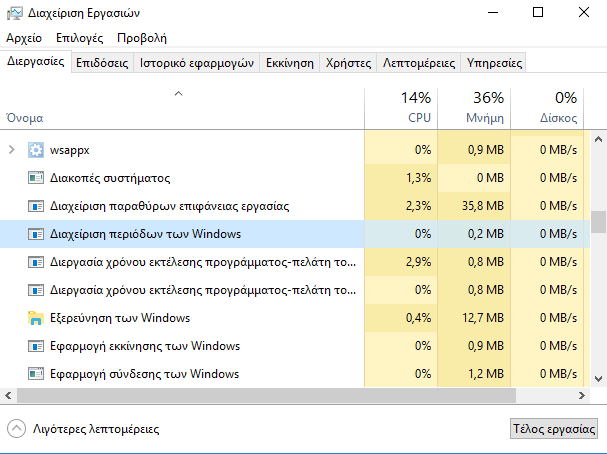Click the horizontal scrollbar right arrow
Image resolution: width=607 pixels, height=454 pixels.
coord(582,395)
